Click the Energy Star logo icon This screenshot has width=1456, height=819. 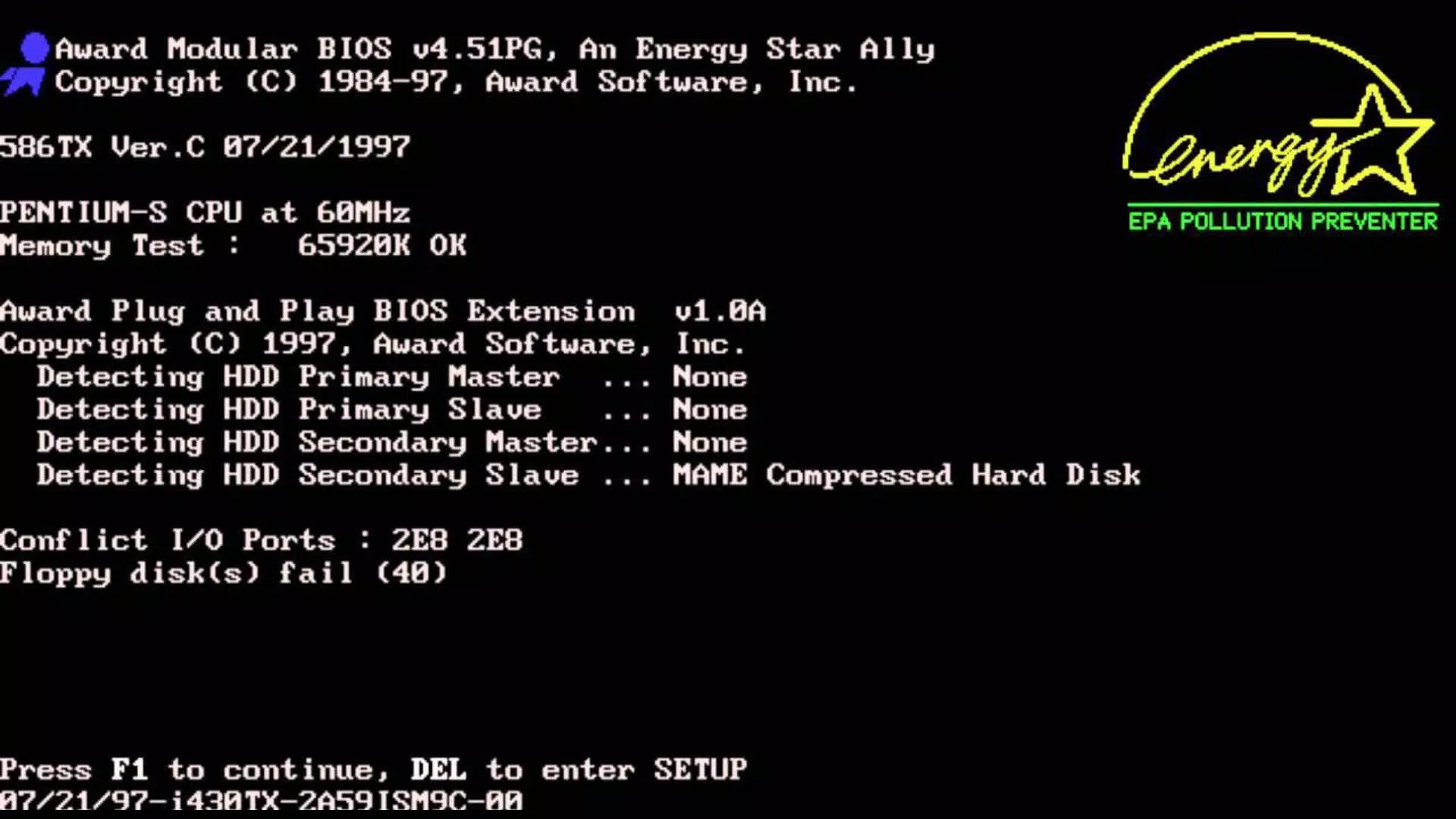point(1279,128)
